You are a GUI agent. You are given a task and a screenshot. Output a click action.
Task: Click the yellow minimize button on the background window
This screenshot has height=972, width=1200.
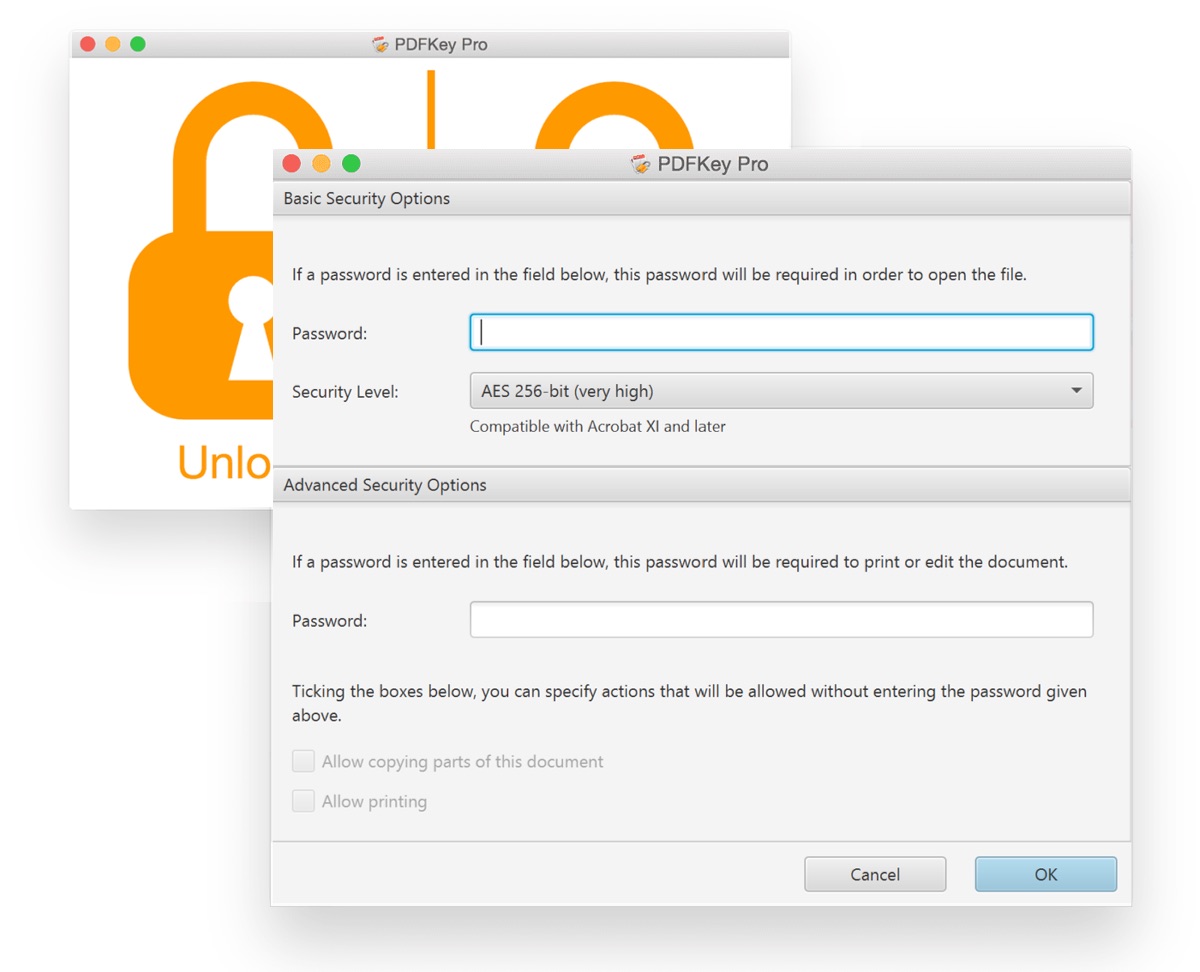[113, 44]
